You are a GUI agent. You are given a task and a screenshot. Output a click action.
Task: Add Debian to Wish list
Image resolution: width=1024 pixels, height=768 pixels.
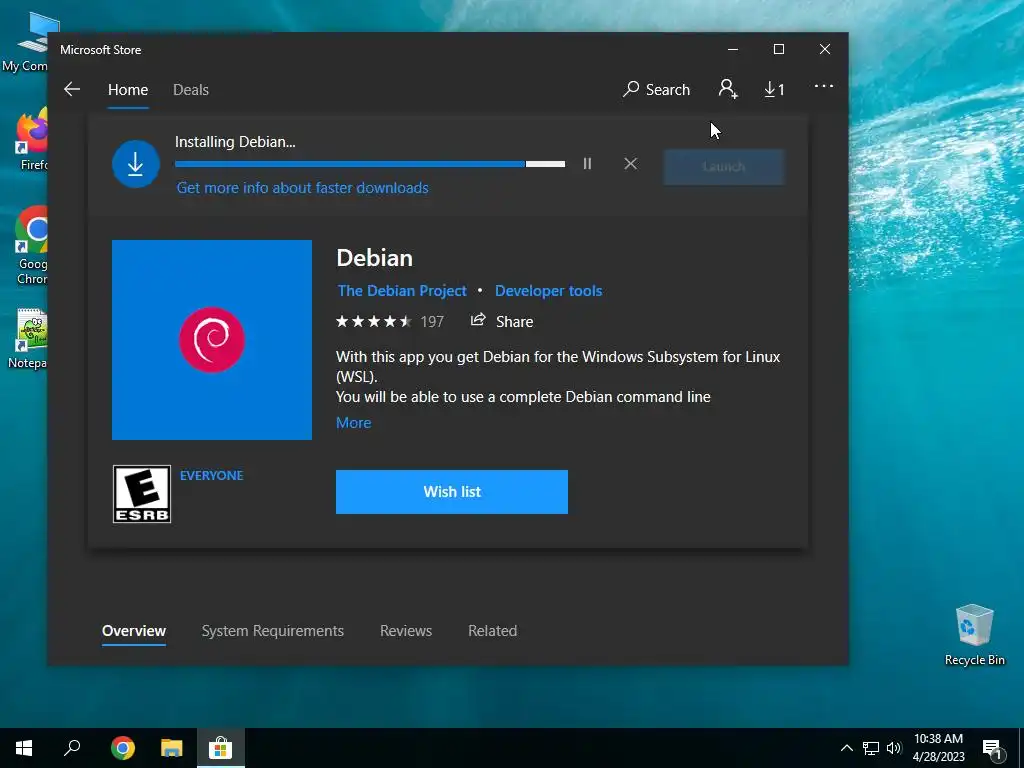(452, 492)
